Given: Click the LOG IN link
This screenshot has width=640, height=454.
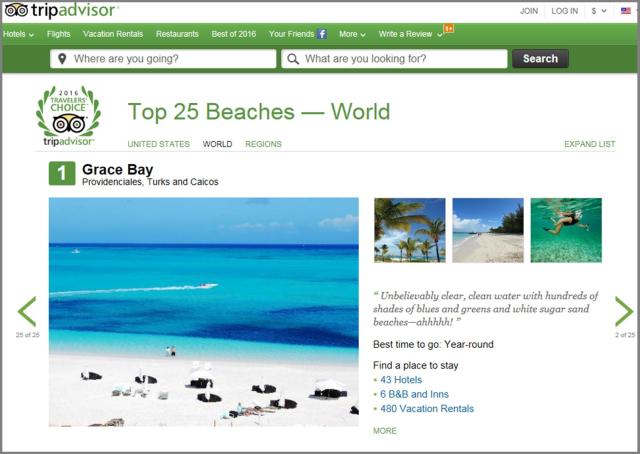Looking at the screenshot, I should (565, 11).
